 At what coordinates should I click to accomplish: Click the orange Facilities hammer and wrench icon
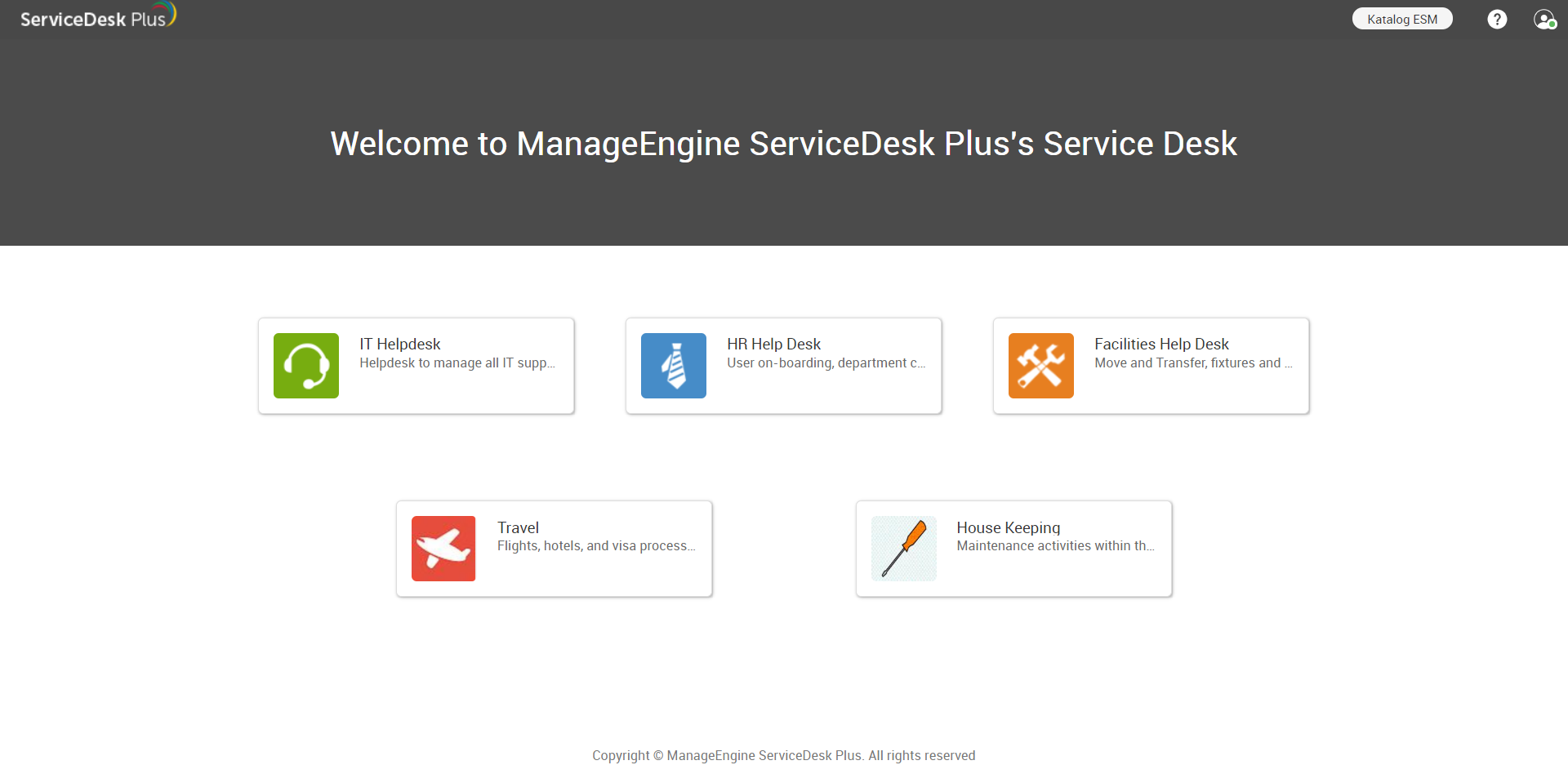click(x=1041, y=365)
